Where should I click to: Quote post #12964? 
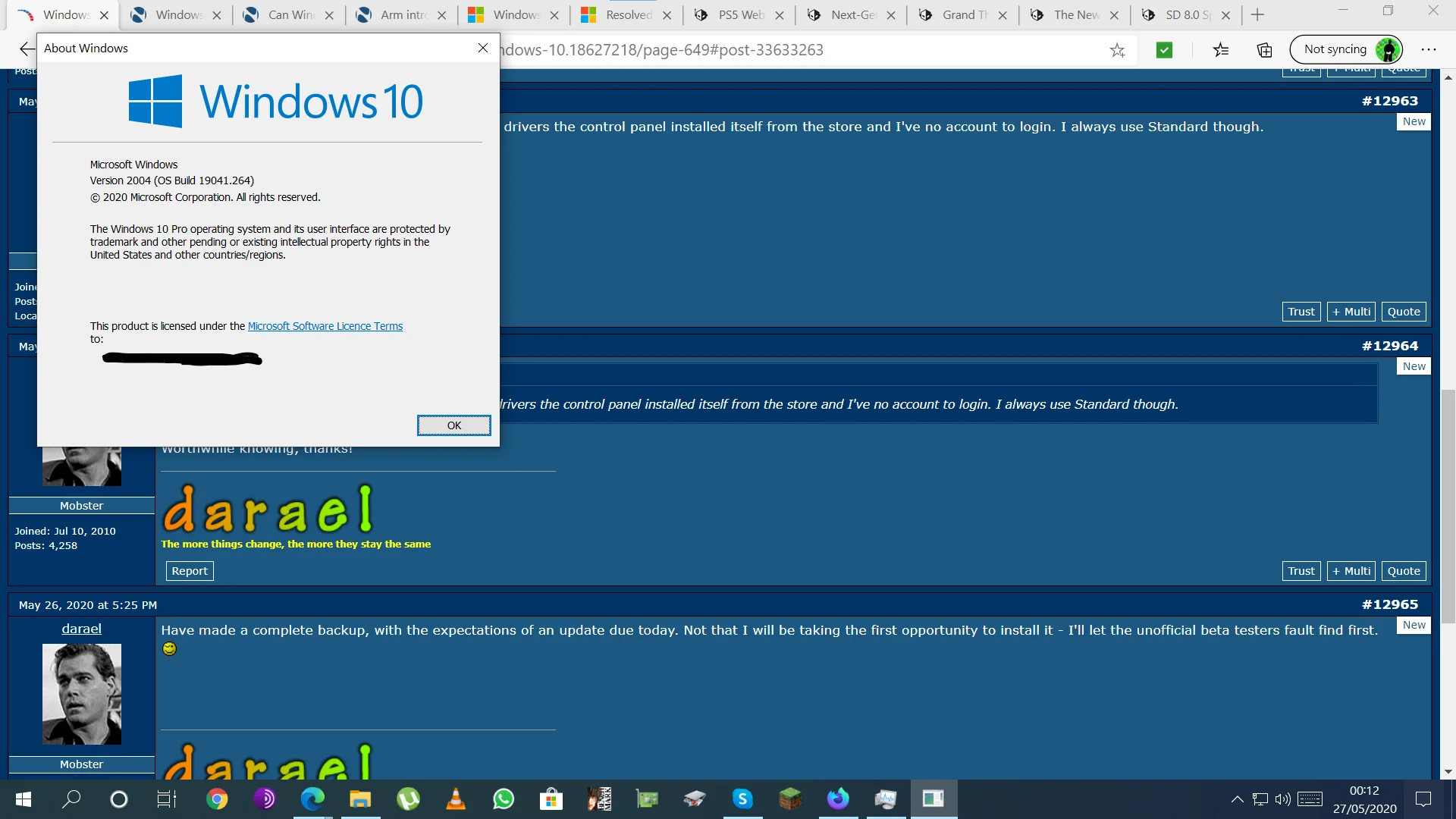pos(1404,571)
